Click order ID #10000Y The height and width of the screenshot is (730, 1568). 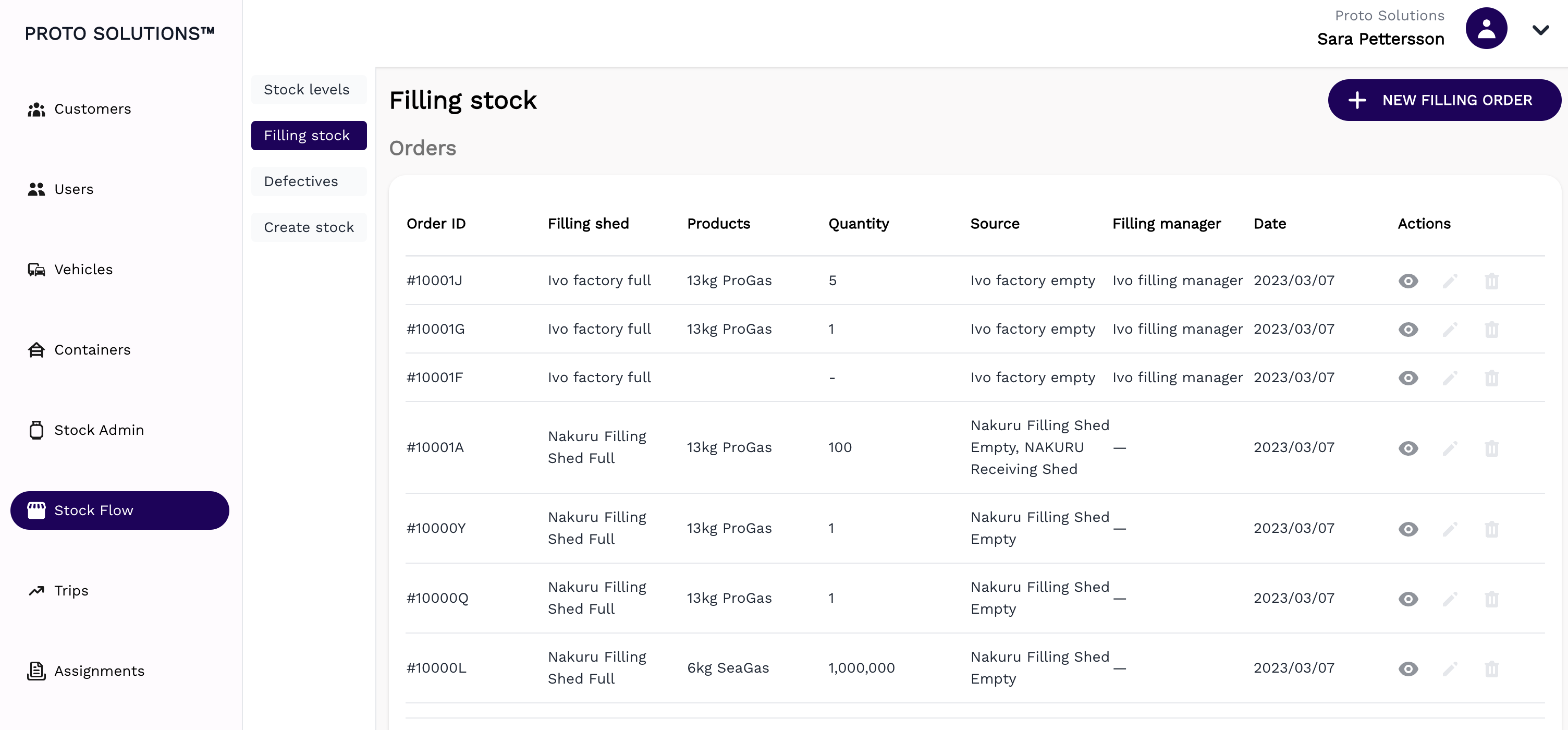click(x=436, y=529)
